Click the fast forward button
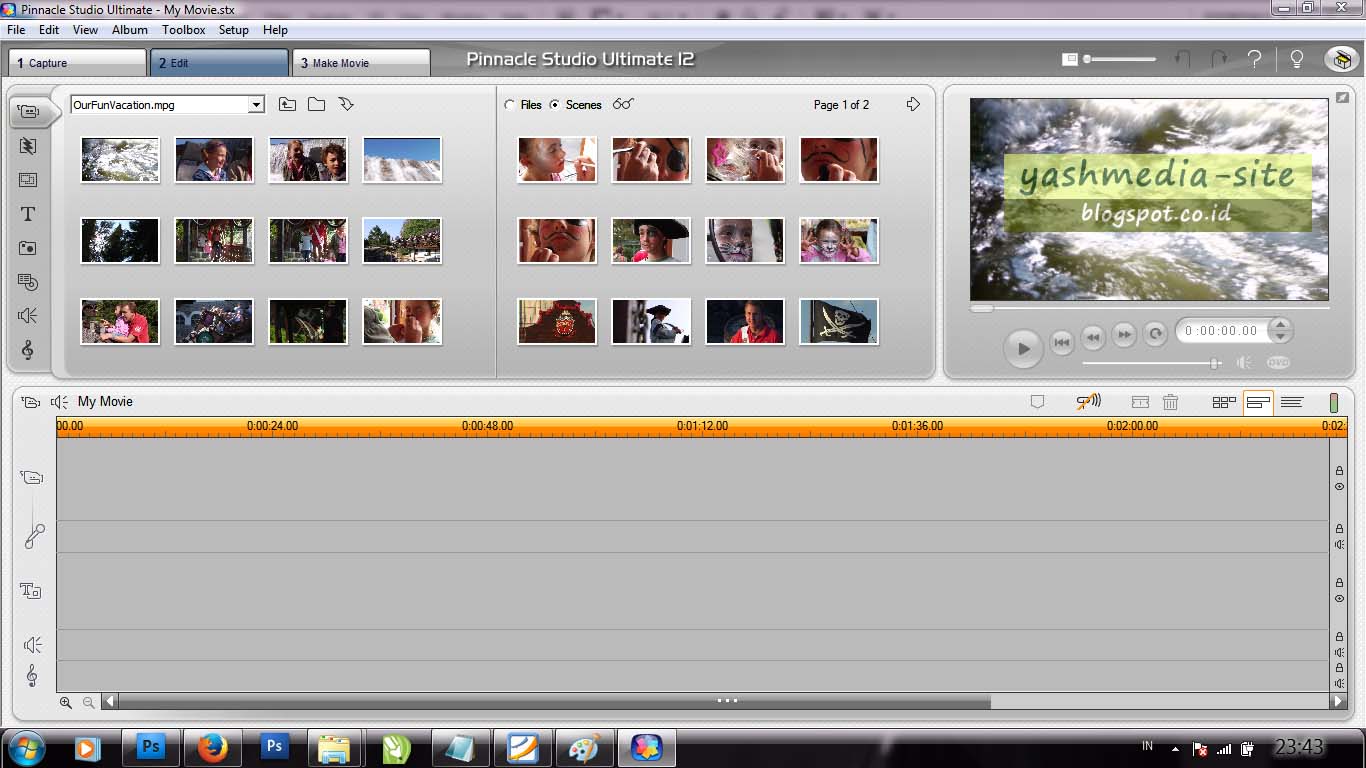This screenshot has height=768, width=1366. pos(1124,335)
